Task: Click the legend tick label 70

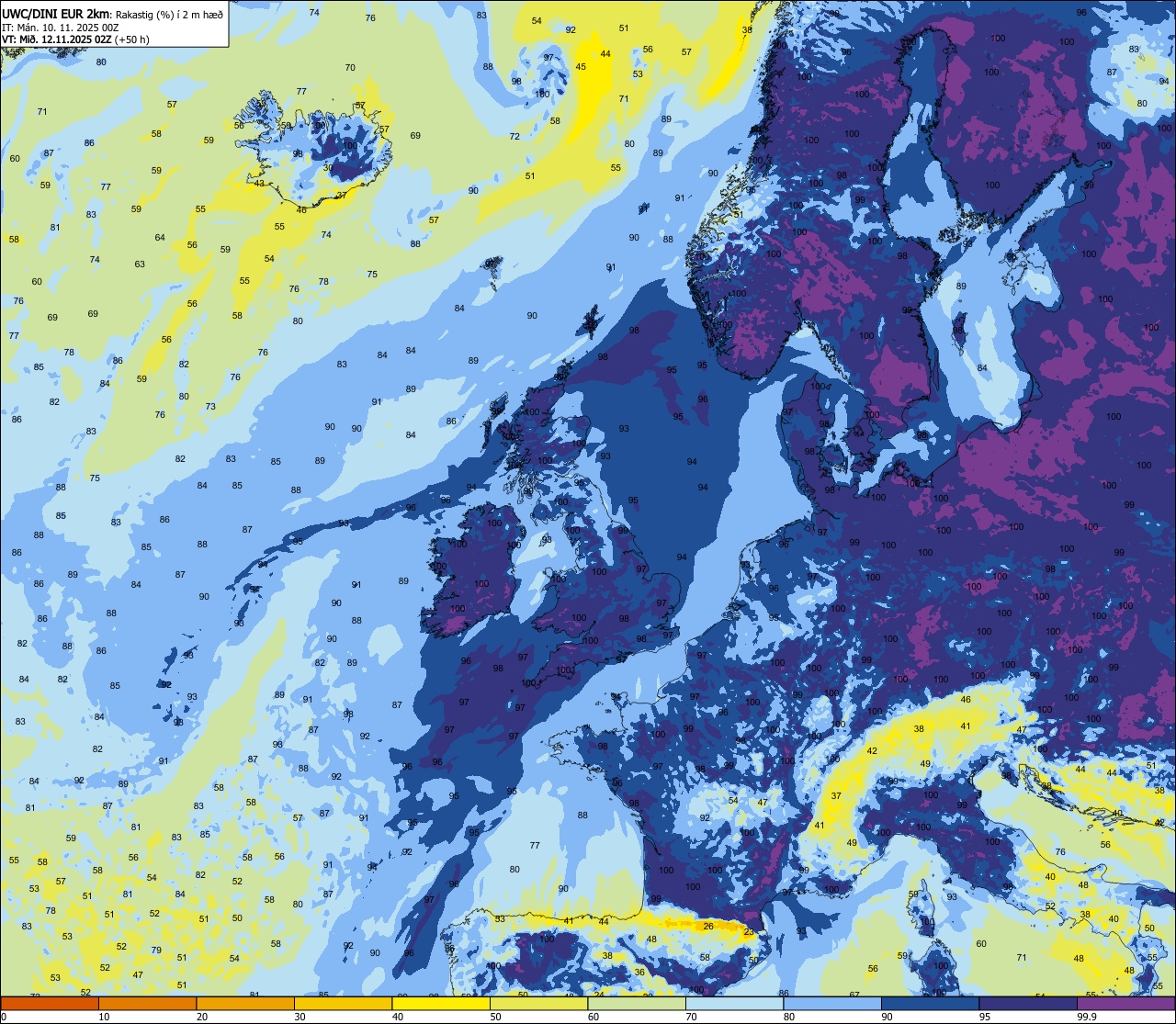Action: point(691,1017)
